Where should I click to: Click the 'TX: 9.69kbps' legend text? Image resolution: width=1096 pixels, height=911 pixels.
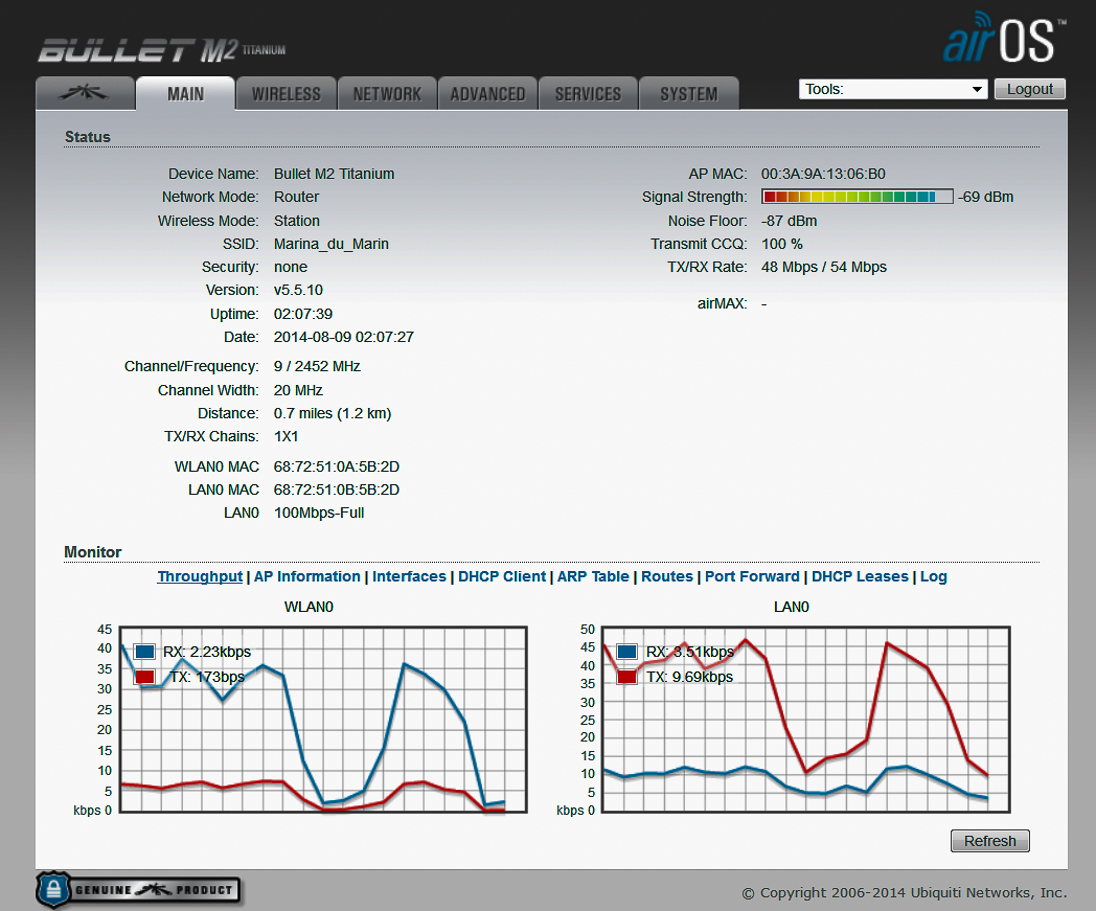click(x=690, y=677)
